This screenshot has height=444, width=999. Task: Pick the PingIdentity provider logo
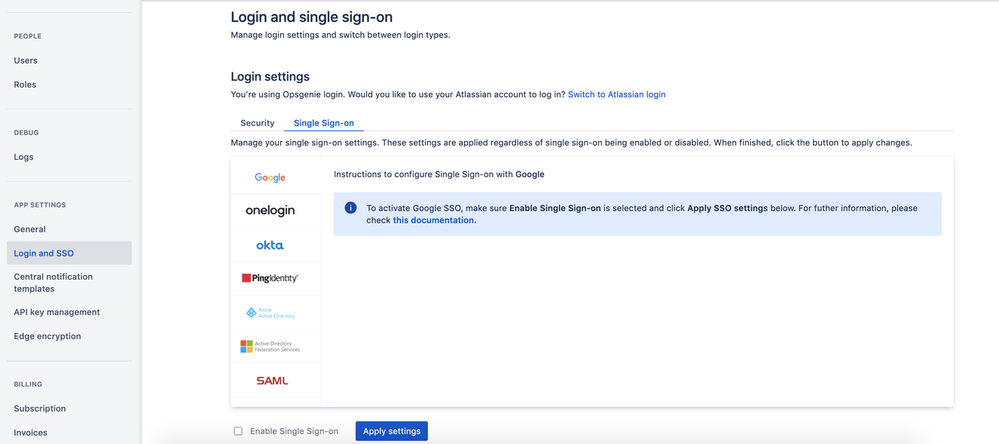coord(270,278)
